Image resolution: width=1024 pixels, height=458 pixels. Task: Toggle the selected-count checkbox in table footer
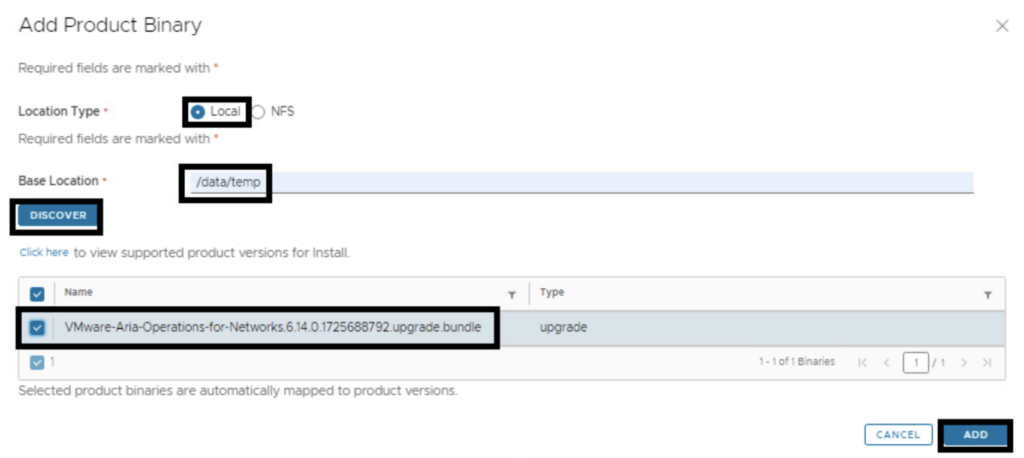[x=37, y=362]
